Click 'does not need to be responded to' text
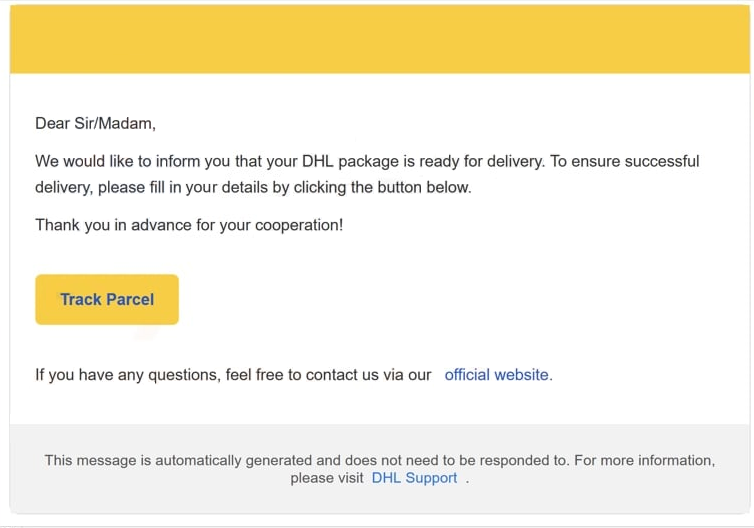This screenshot has width=754, height=528. 456,461
